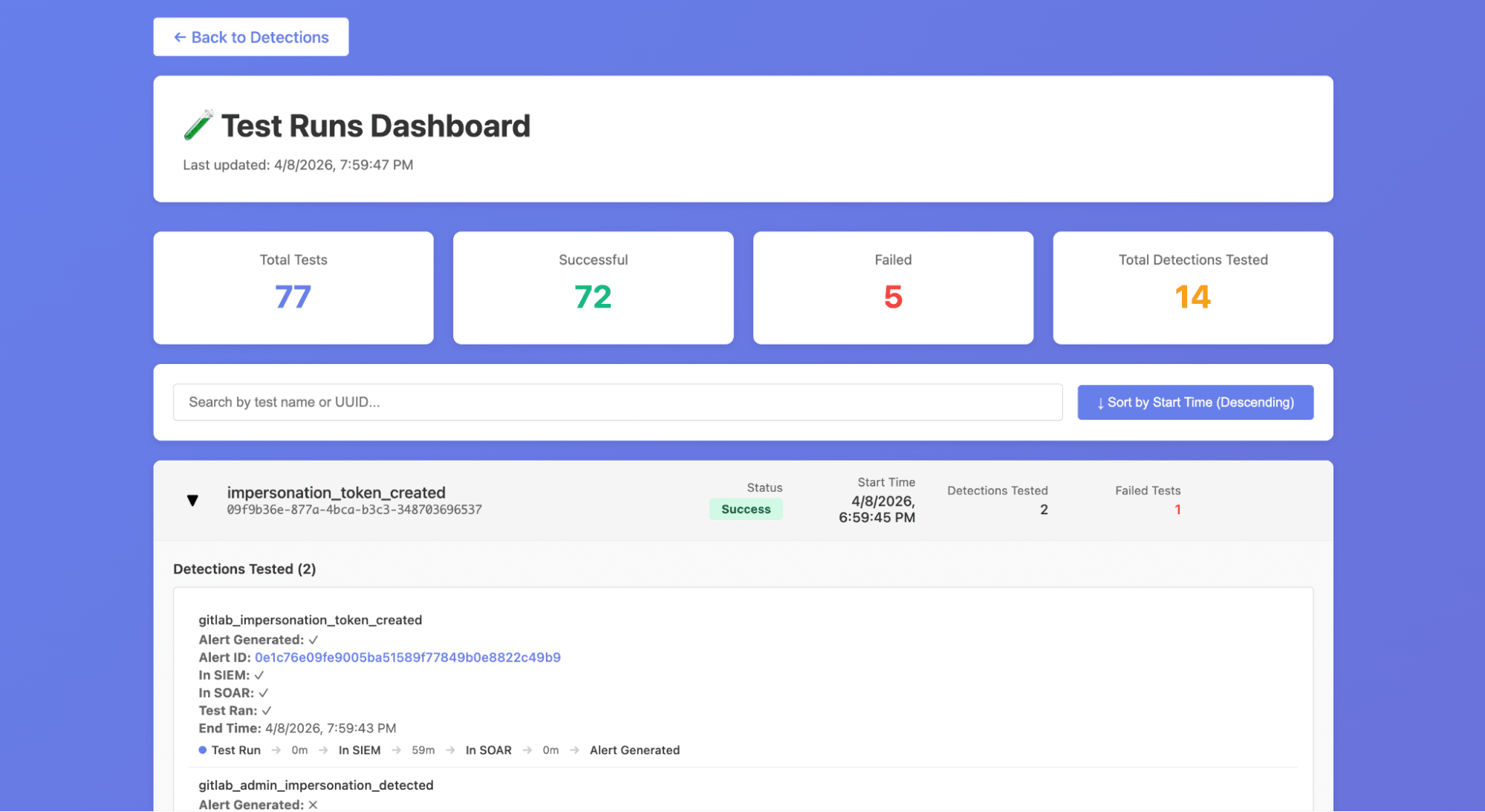Click the 59m duration in timeline
1485x812 pixels.
(x=423, y=750)
